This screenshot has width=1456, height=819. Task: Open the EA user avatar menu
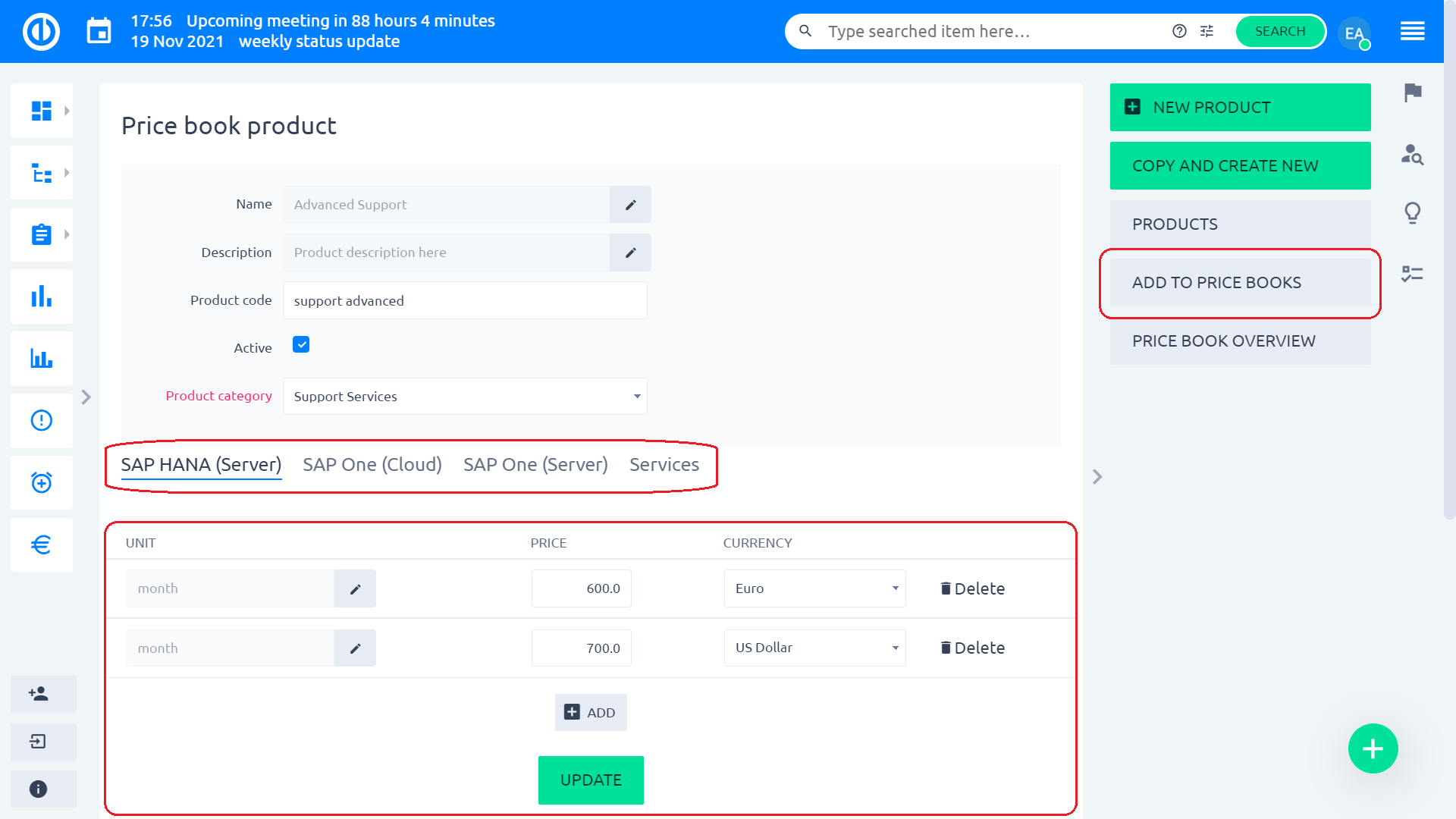click(x=1354, y=33)
